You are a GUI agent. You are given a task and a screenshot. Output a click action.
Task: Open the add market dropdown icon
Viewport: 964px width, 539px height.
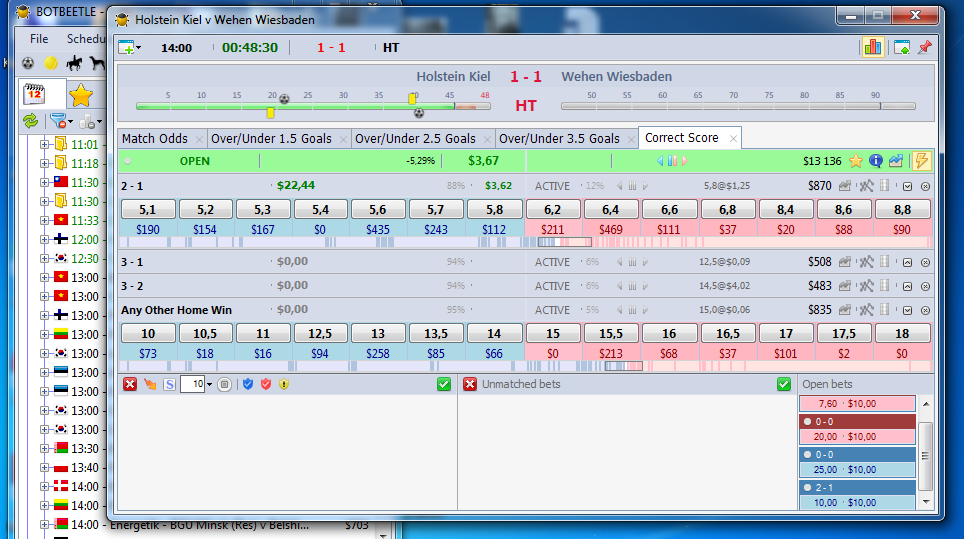129,47
